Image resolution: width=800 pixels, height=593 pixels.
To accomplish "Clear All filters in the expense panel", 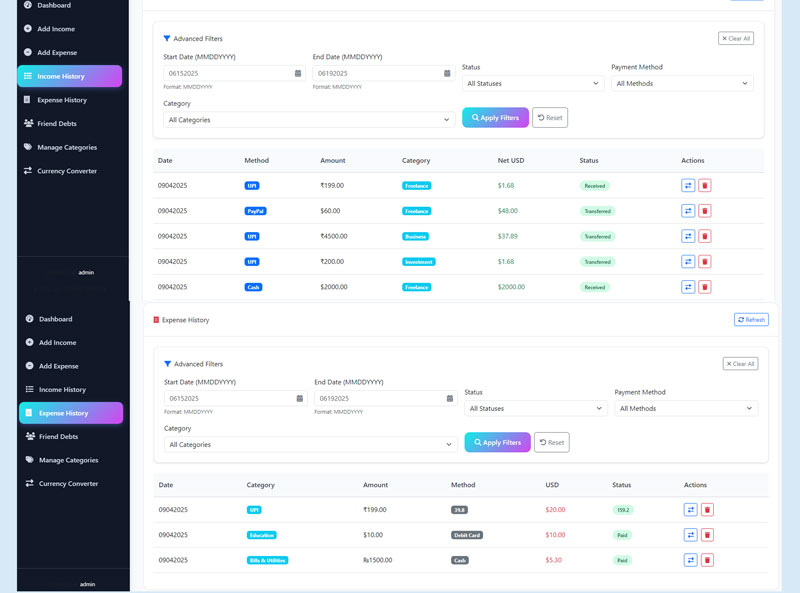I will pos(740,364).
